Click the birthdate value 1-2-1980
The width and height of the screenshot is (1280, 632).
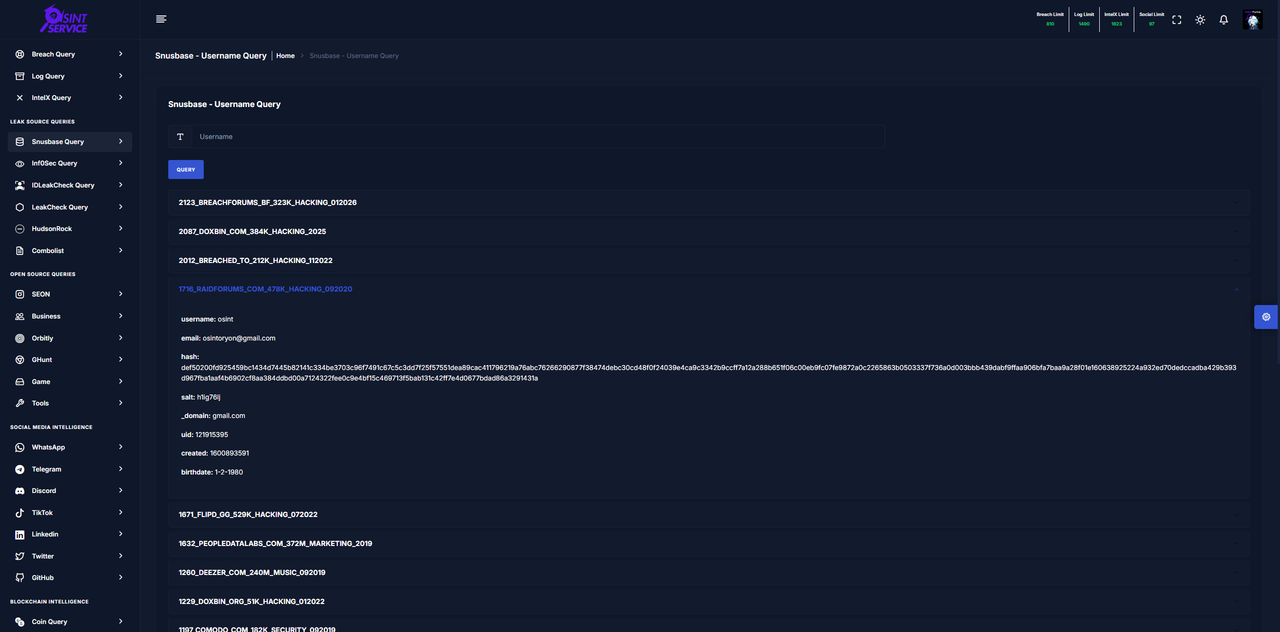tap(229, 472)
